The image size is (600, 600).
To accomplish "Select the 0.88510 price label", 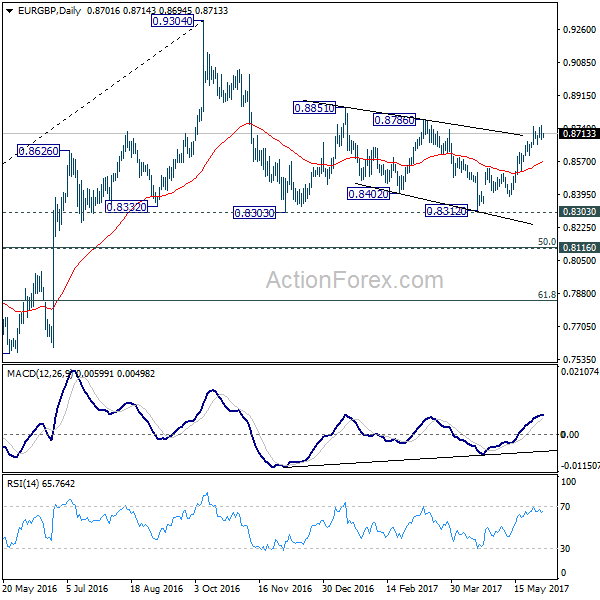I will pos(314,108).
